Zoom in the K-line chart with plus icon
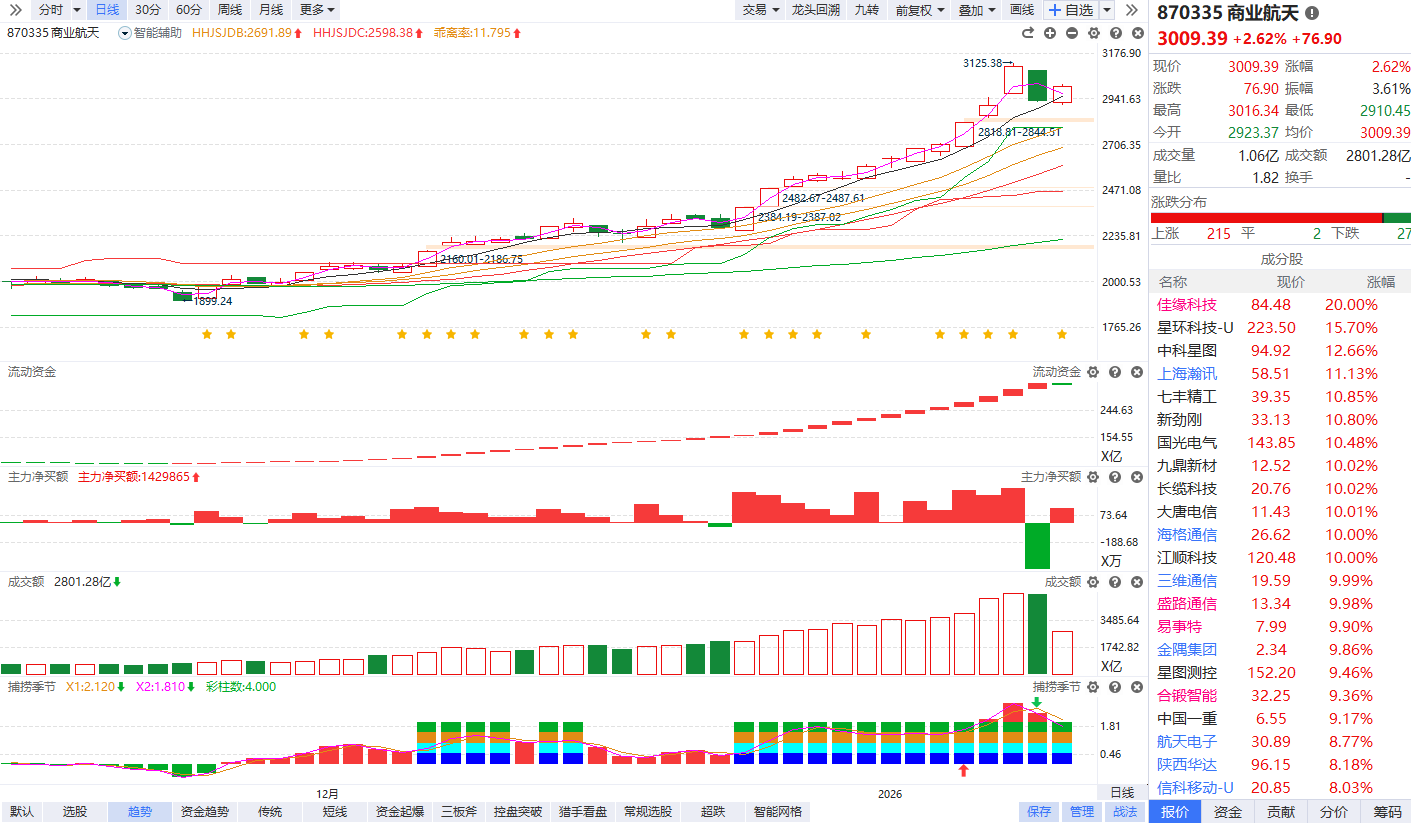 [x=1050, y=33]
